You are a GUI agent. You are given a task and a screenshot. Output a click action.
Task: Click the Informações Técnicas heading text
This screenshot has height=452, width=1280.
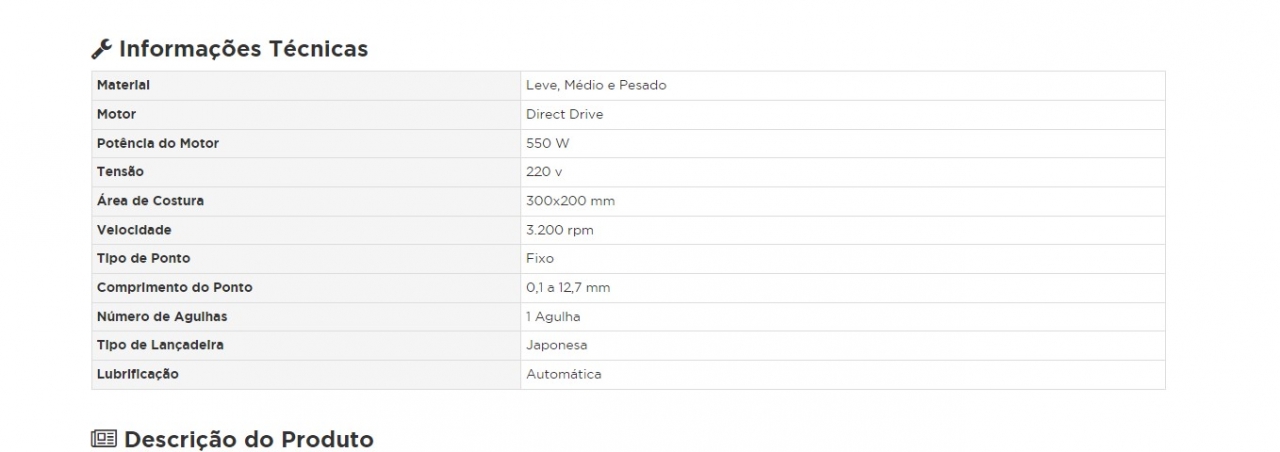pyautogui.click(x=243, y=49)
